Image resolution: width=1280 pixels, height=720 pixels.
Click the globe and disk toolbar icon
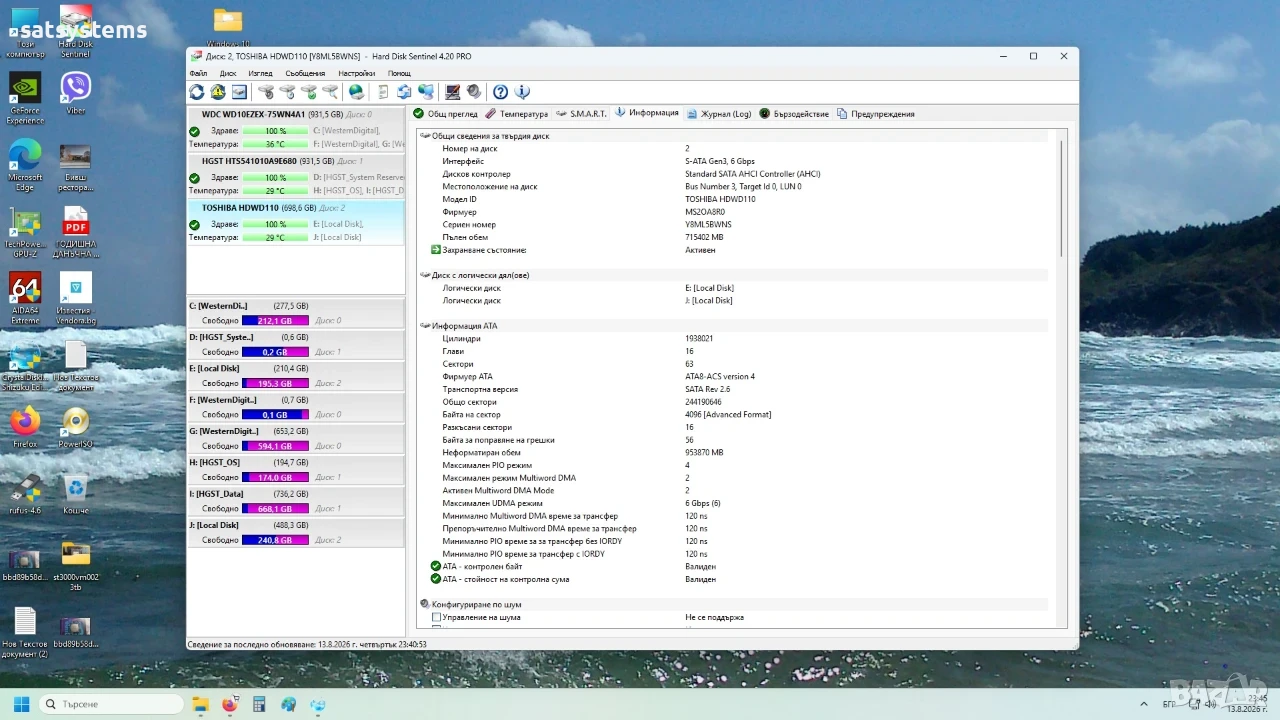pyautogui.click(x=356, y=92)
